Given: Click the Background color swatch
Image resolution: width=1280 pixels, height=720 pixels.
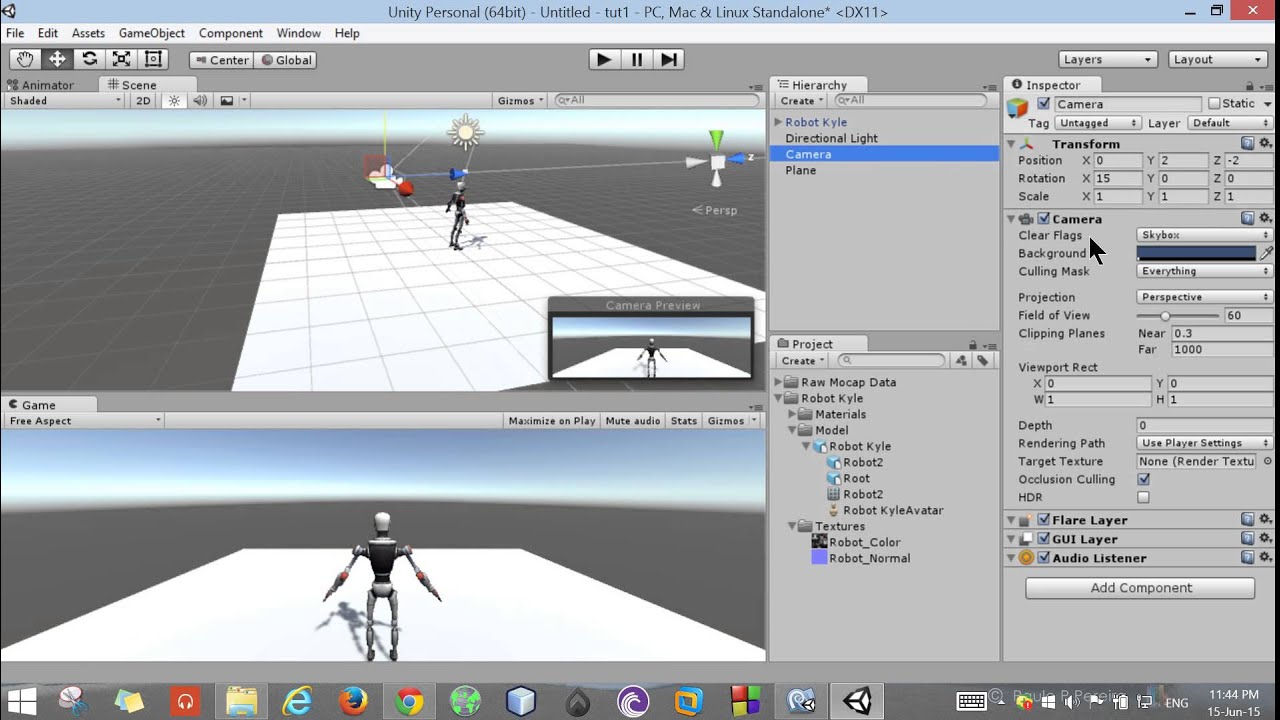Looking at the screenshot, I should (x=1196, y=253).
